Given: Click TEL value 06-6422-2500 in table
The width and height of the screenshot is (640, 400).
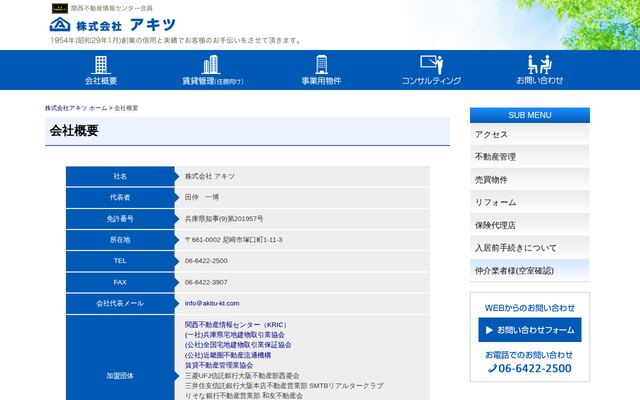Looking at the screenshot, I should [x=206, y=261].
